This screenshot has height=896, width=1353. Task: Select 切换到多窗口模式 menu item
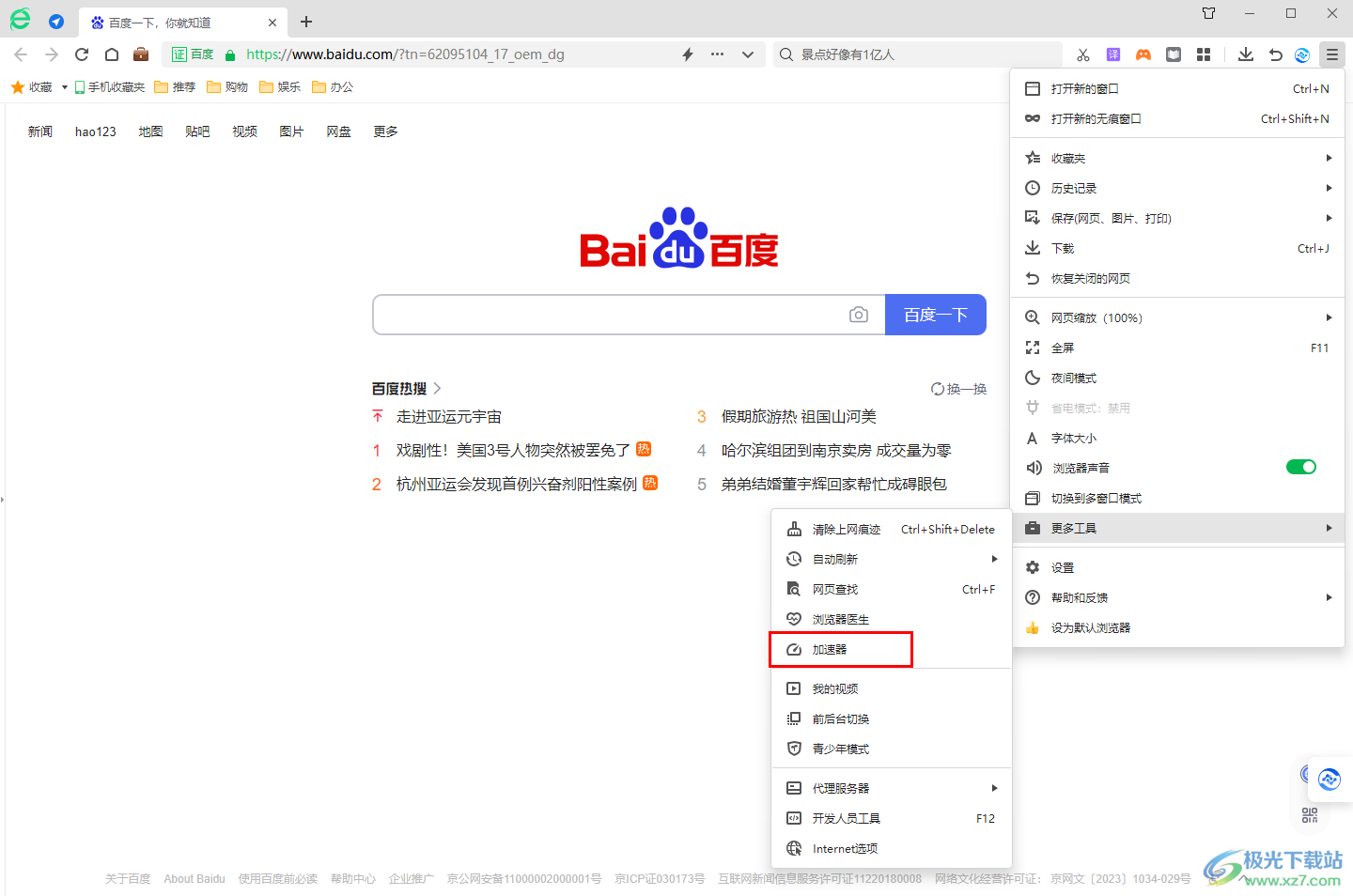1177,498
